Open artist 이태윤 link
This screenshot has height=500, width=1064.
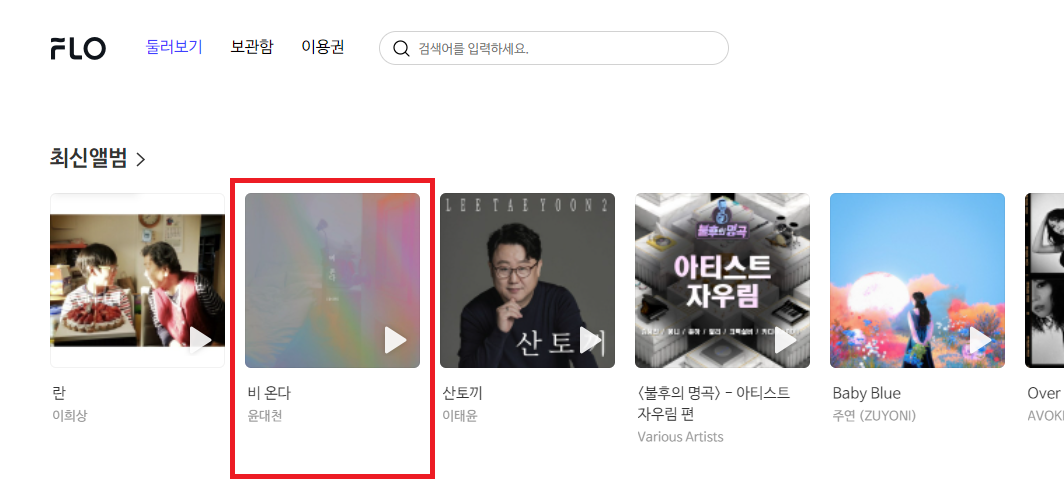tap(460, 415)
